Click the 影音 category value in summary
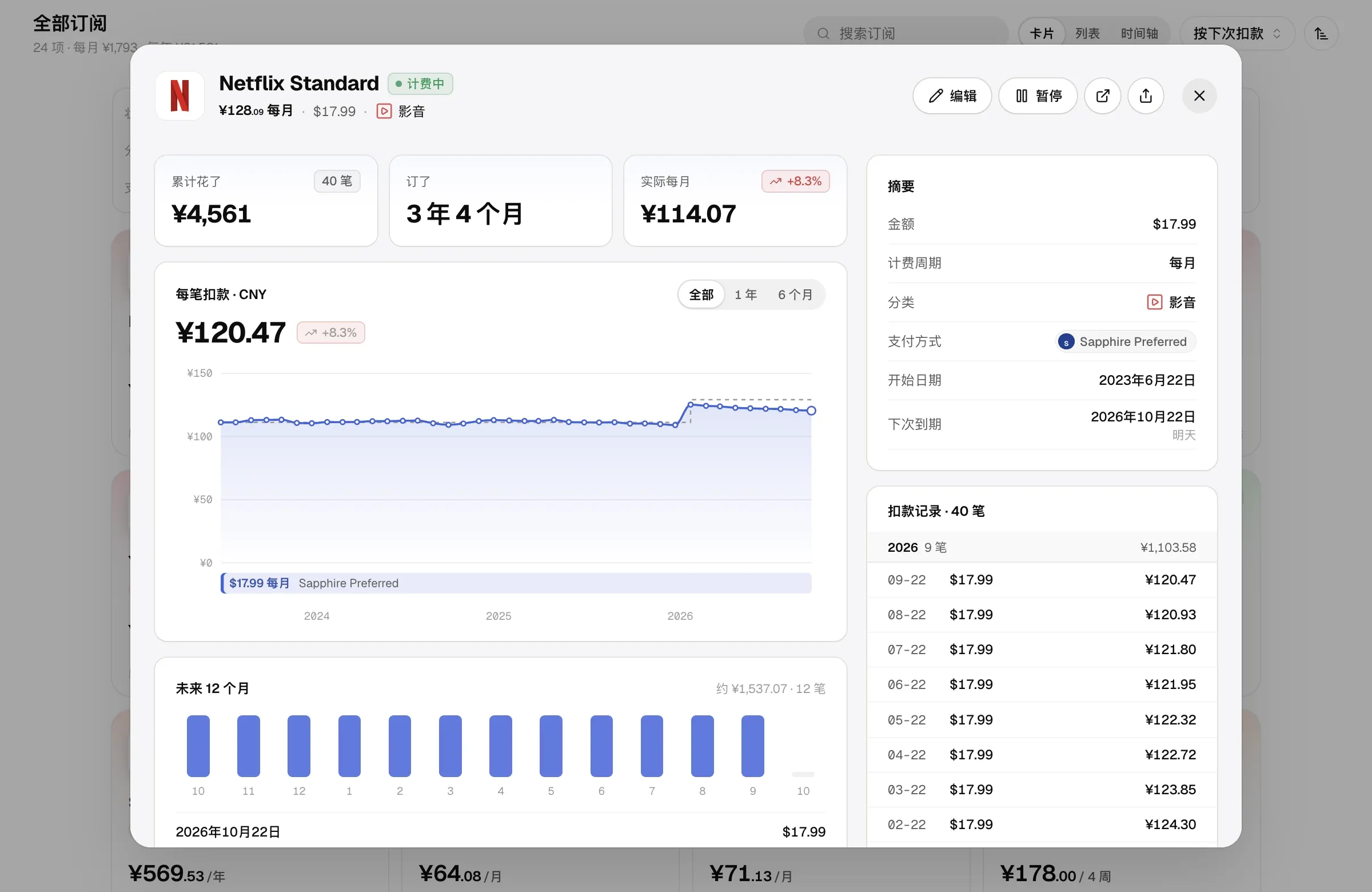 1171,302
